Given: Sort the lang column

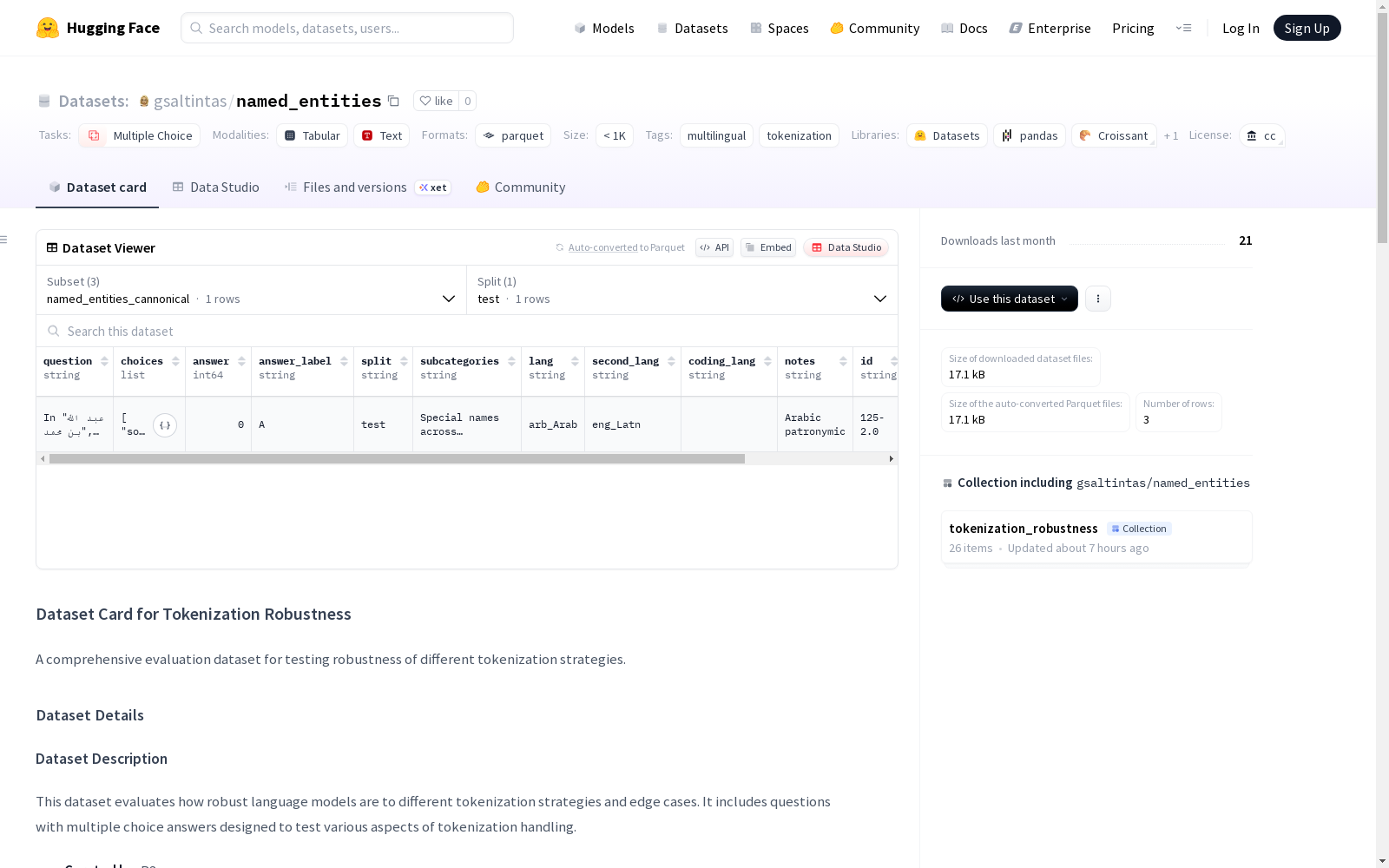Looking at the screenshot, I should click(575, 361).
